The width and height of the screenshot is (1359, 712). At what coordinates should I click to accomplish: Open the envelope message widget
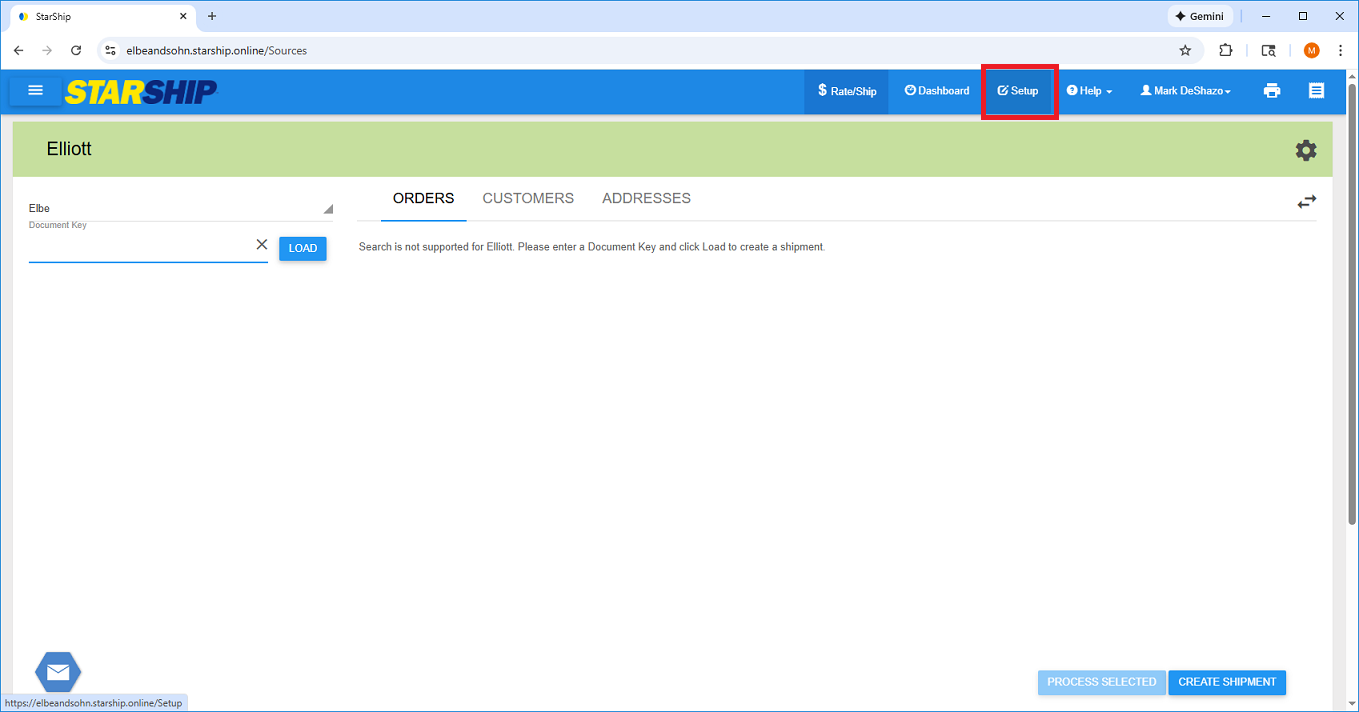point(58,672)
